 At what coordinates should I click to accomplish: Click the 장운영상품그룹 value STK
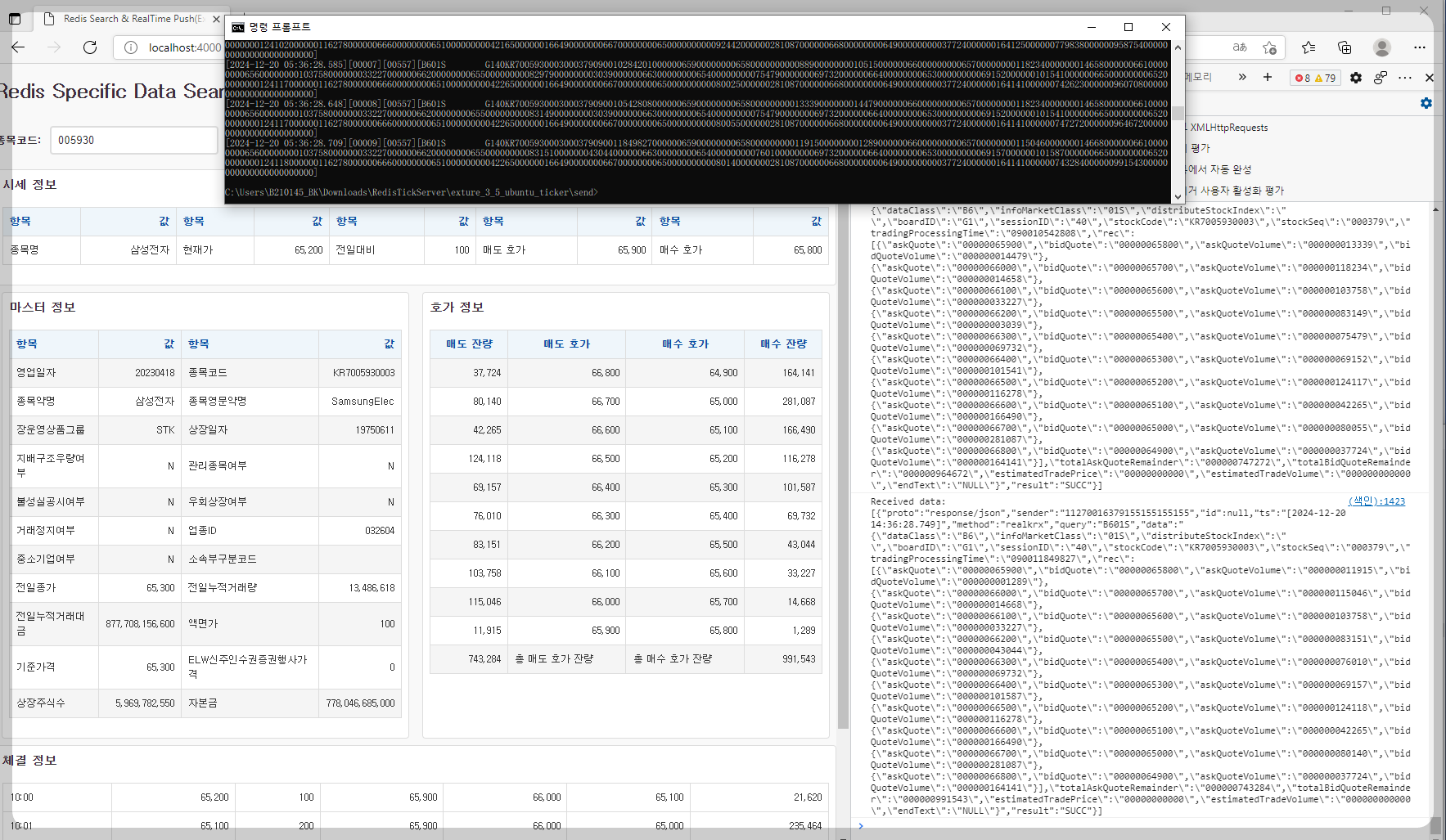point(165,429)
